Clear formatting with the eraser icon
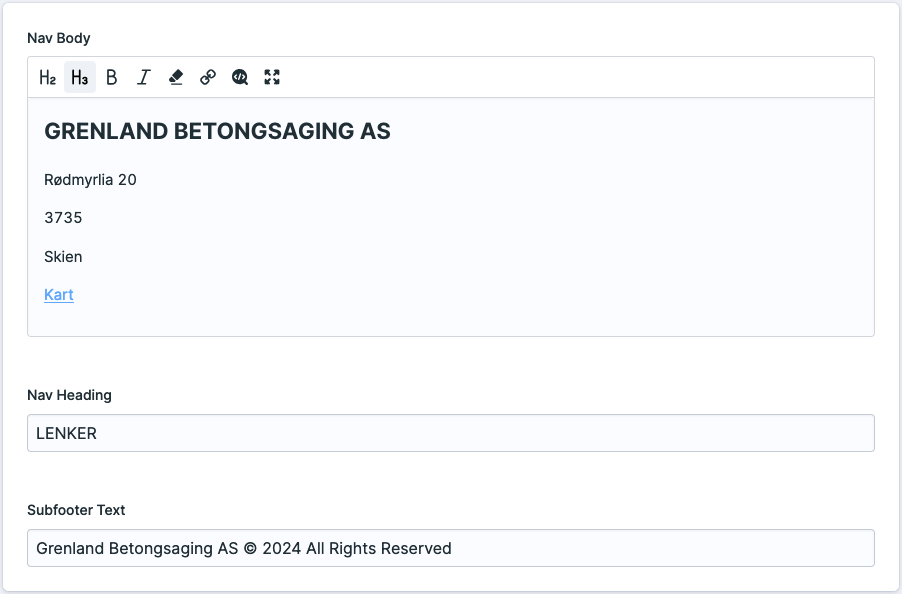 (x=176, y=77)
